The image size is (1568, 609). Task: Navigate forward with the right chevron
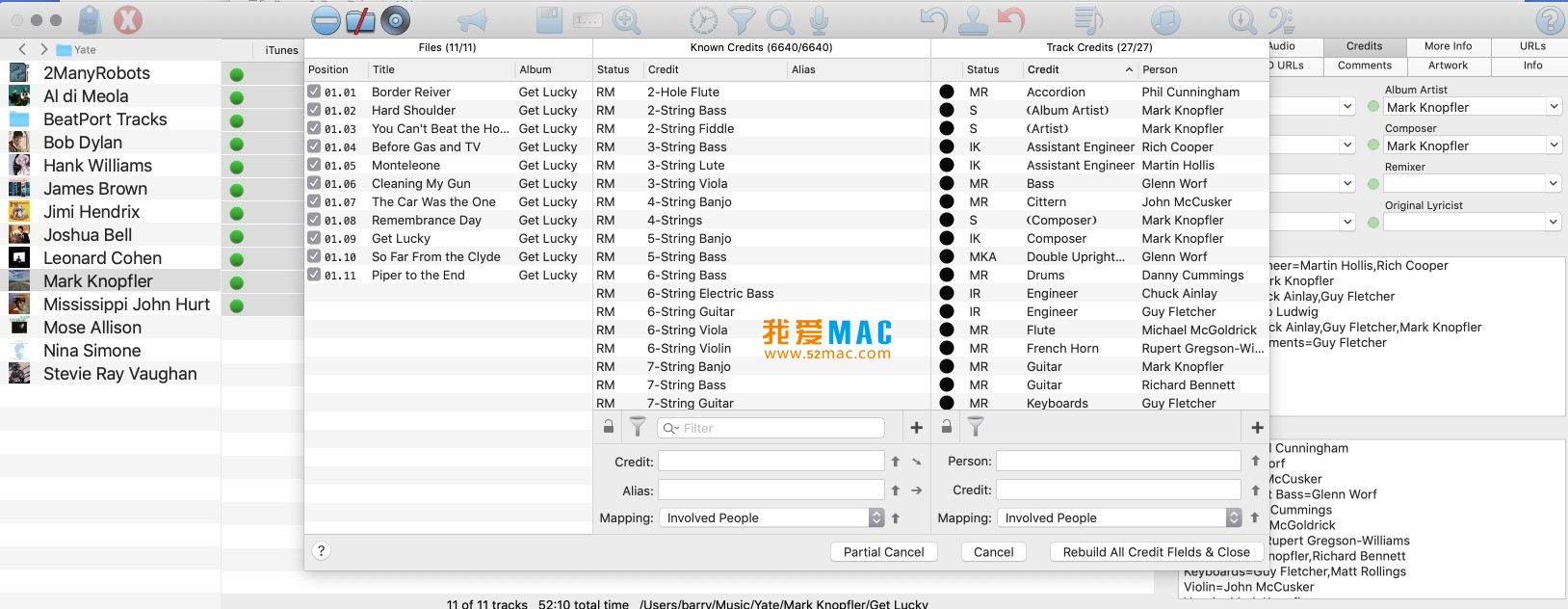coord(43,49)
